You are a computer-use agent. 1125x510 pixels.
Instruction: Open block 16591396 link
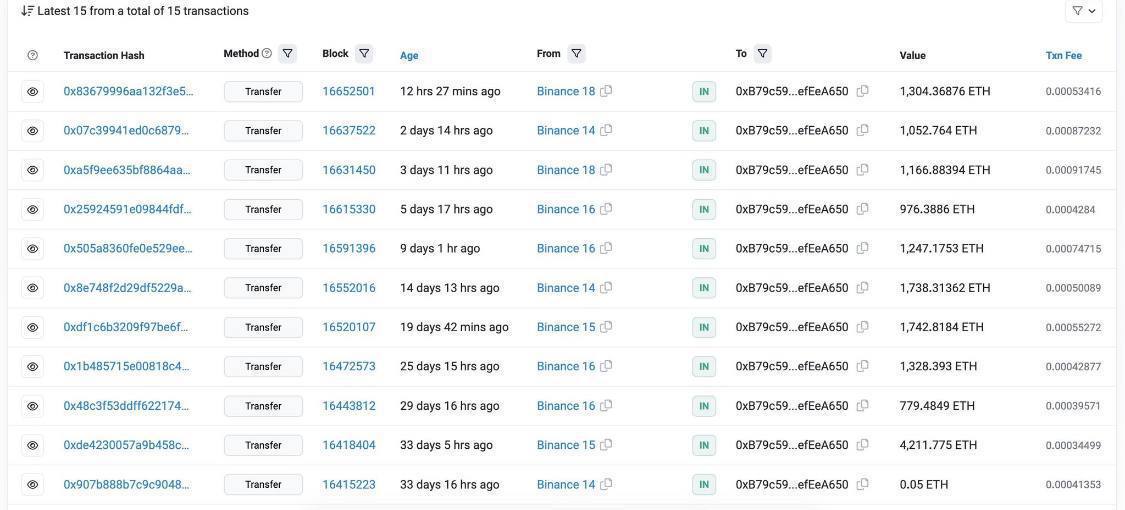click(x=349, y=248)
